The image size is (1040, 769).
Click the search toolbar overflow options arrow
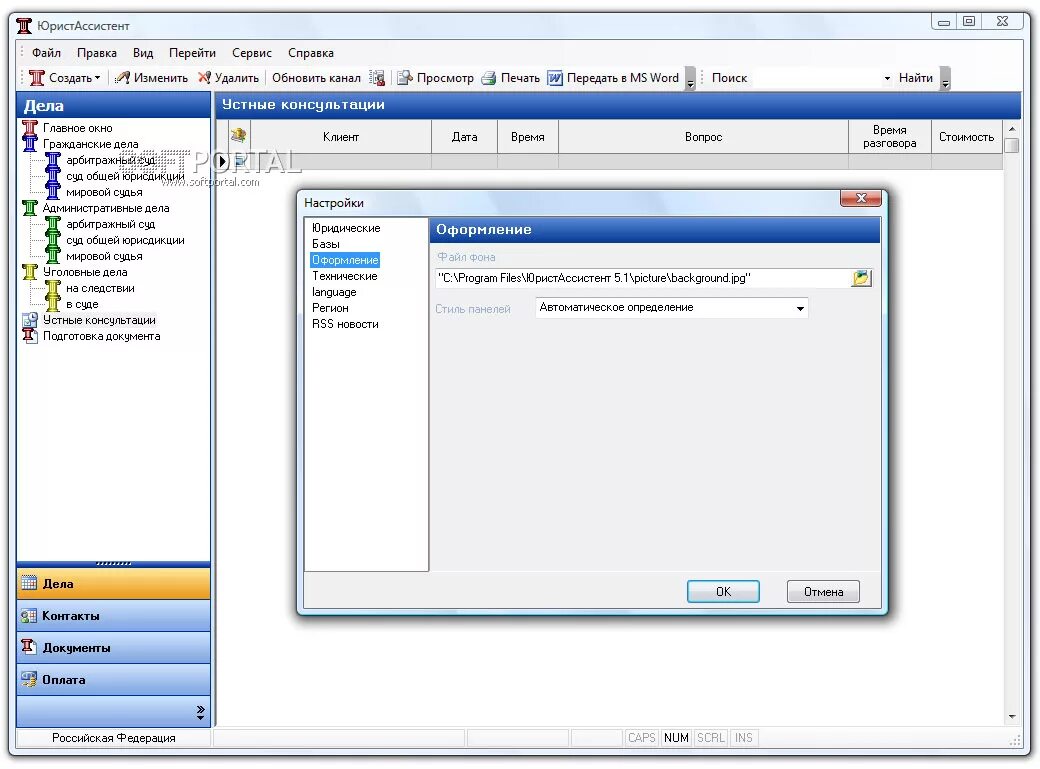tap(945, 79)
